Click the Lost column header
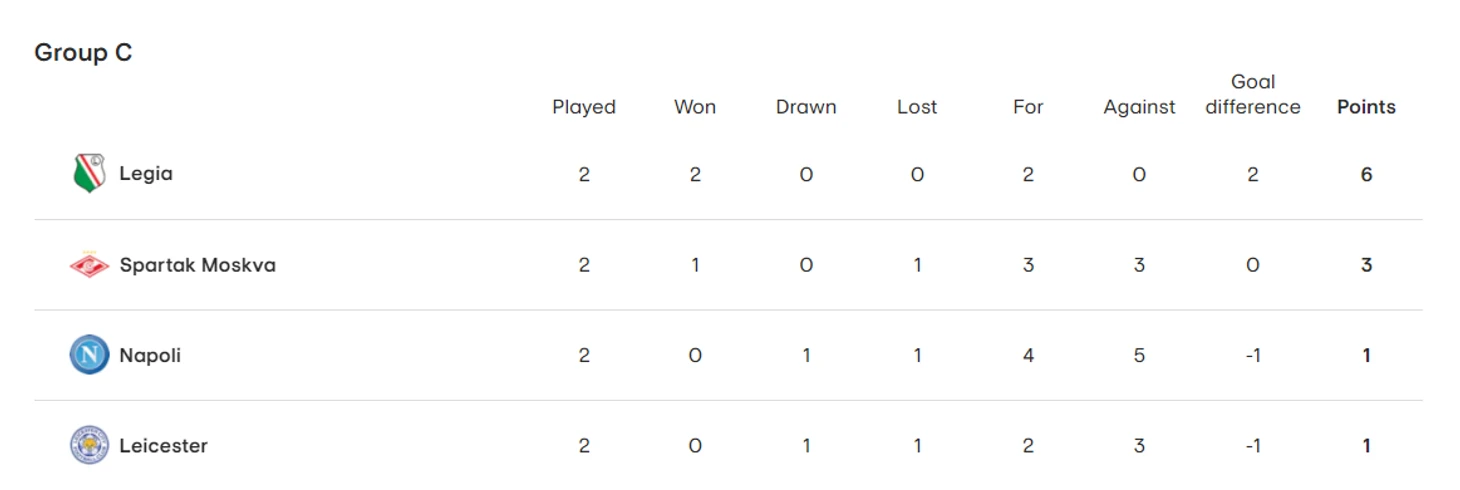The height and width of the screenshot is (490, 1460). pos(917,107)
